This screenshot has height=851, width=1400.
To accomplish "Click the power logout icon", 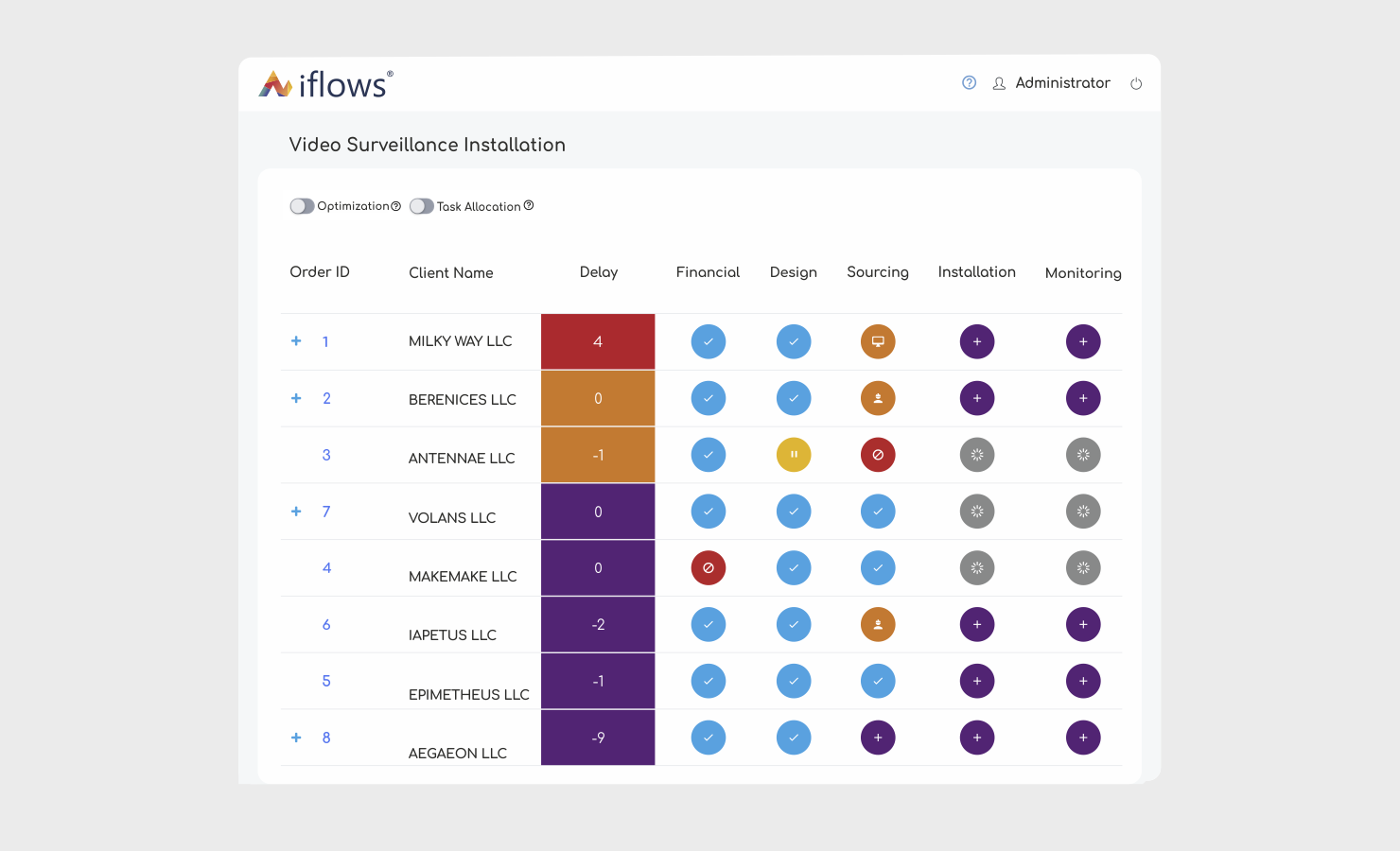I will click(x=1136, y=84).
